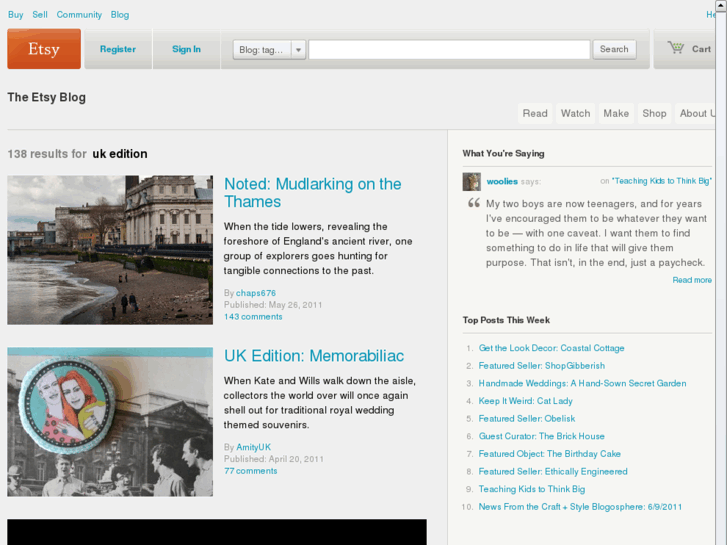Click the "Top Posts This Week" heading
Viewport: 727px width, 545px height.
(506, 320)
